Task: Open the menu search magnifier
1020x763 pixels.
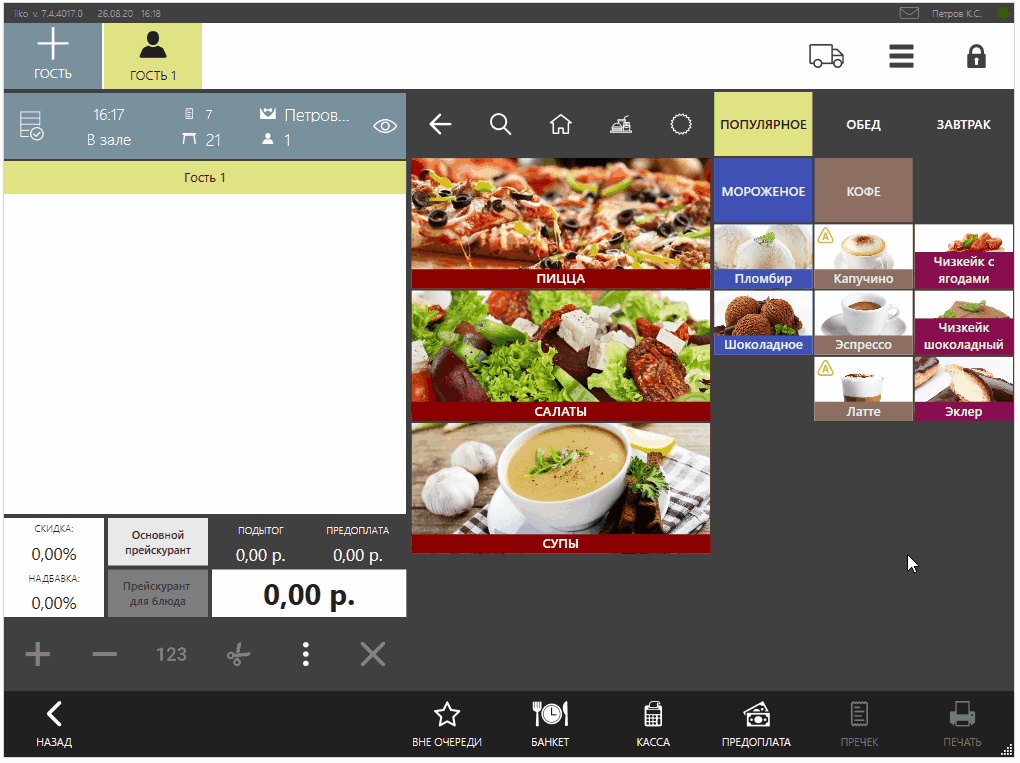Action: point(501,124)
